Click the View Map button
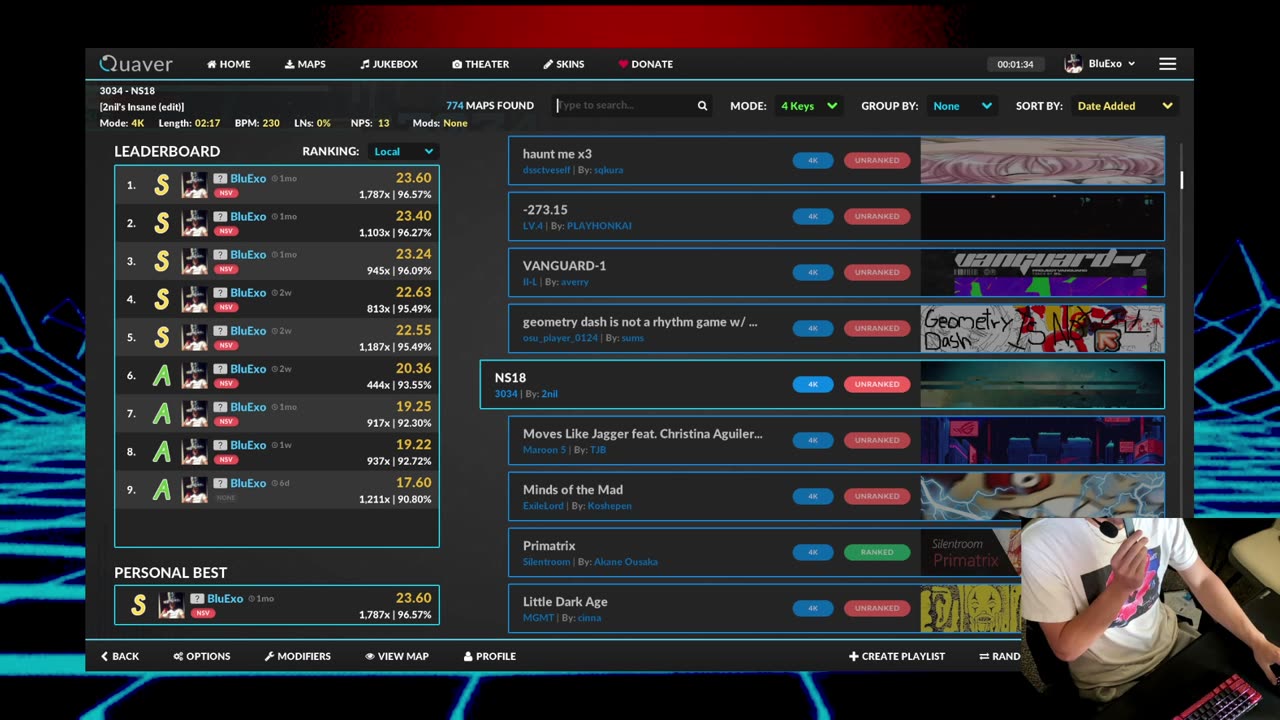This screenshot has width=1280, height=720. coord(397,656)
